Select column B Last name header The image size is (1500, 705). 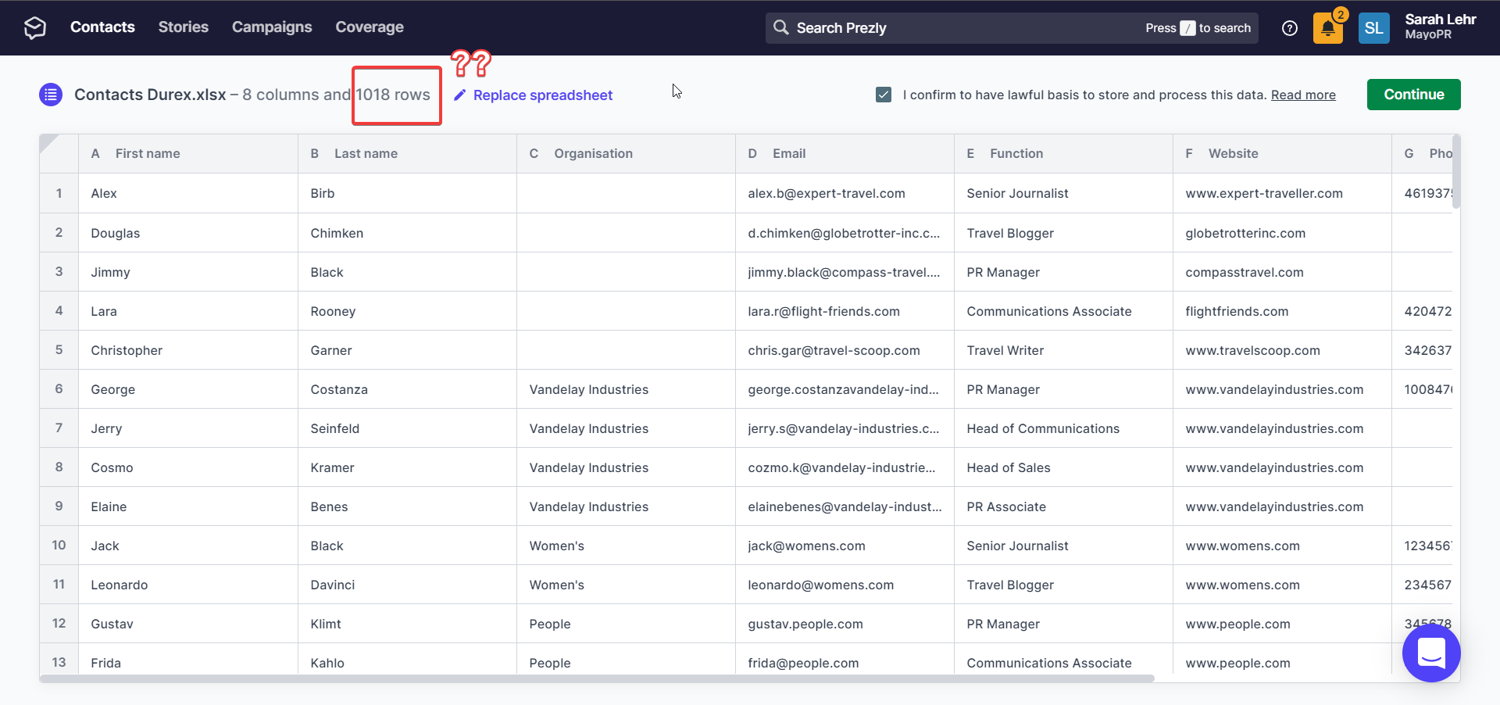point(407,153)
